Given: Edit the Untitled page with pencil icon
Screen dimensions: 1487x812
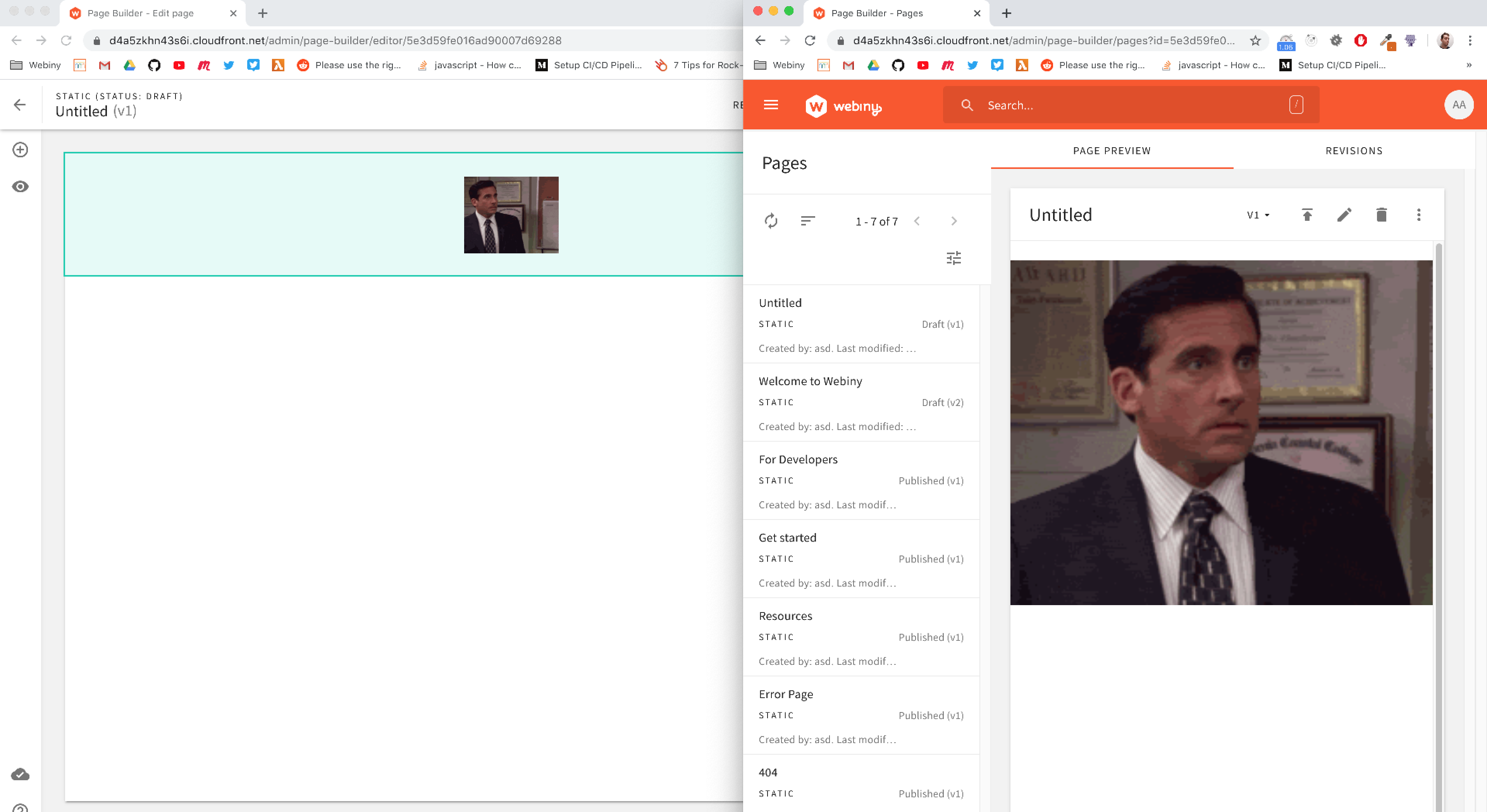Looking at the screenshot, I should [x=1344, y=215].
